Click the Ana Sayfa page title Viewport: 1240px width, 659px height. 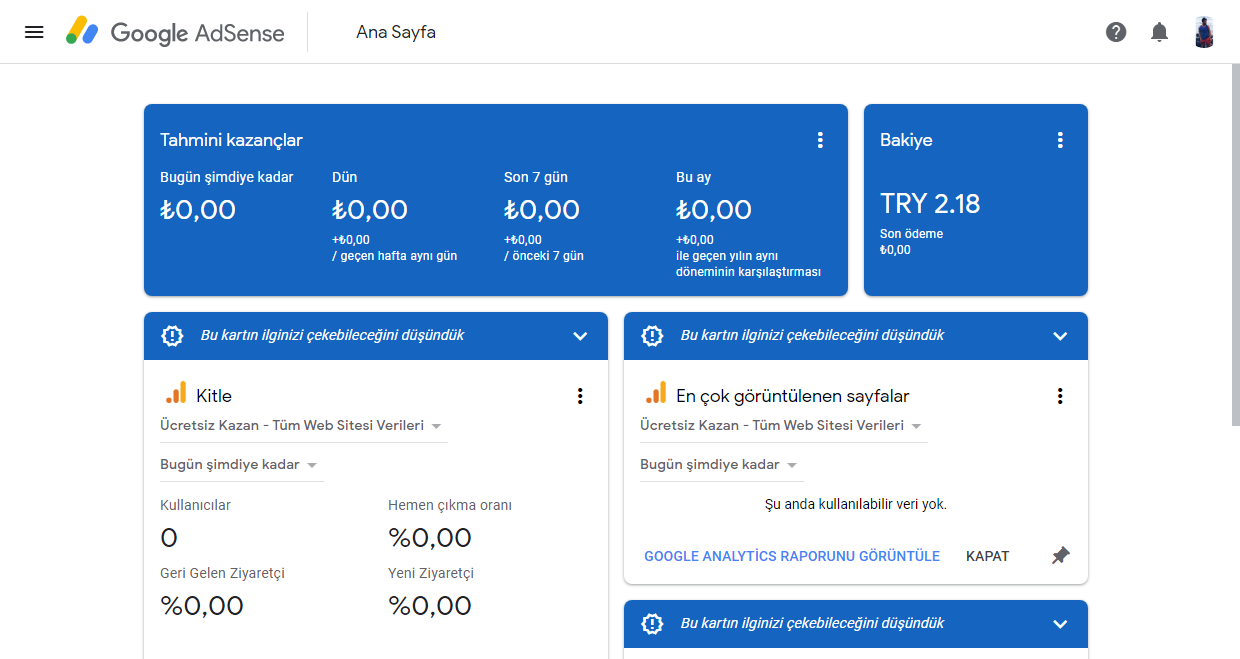[396, 32]
